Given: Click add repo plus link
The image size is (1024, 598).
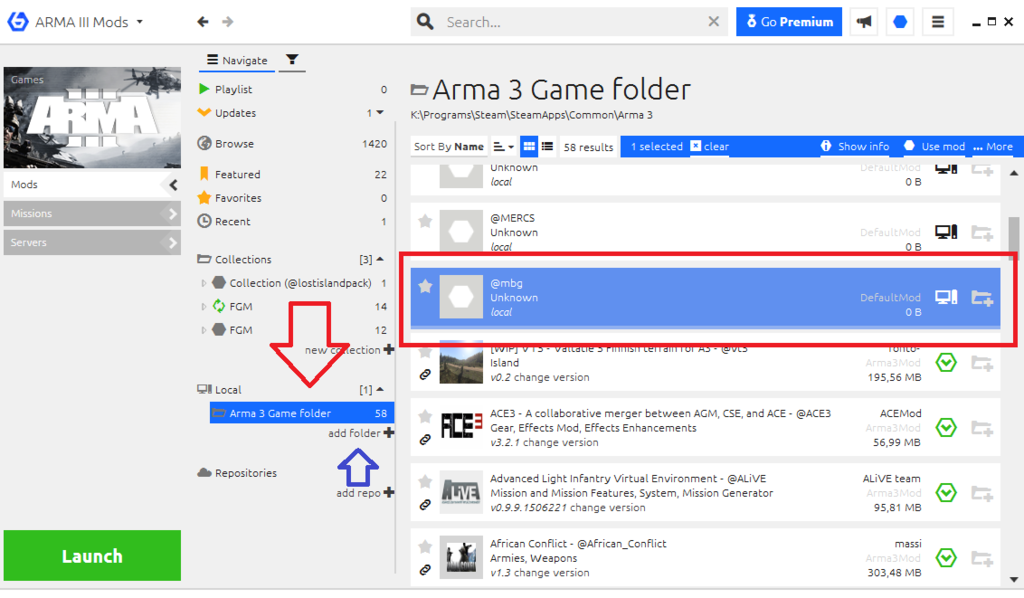Looking at the screenshot, I should [x=365, y=493].
